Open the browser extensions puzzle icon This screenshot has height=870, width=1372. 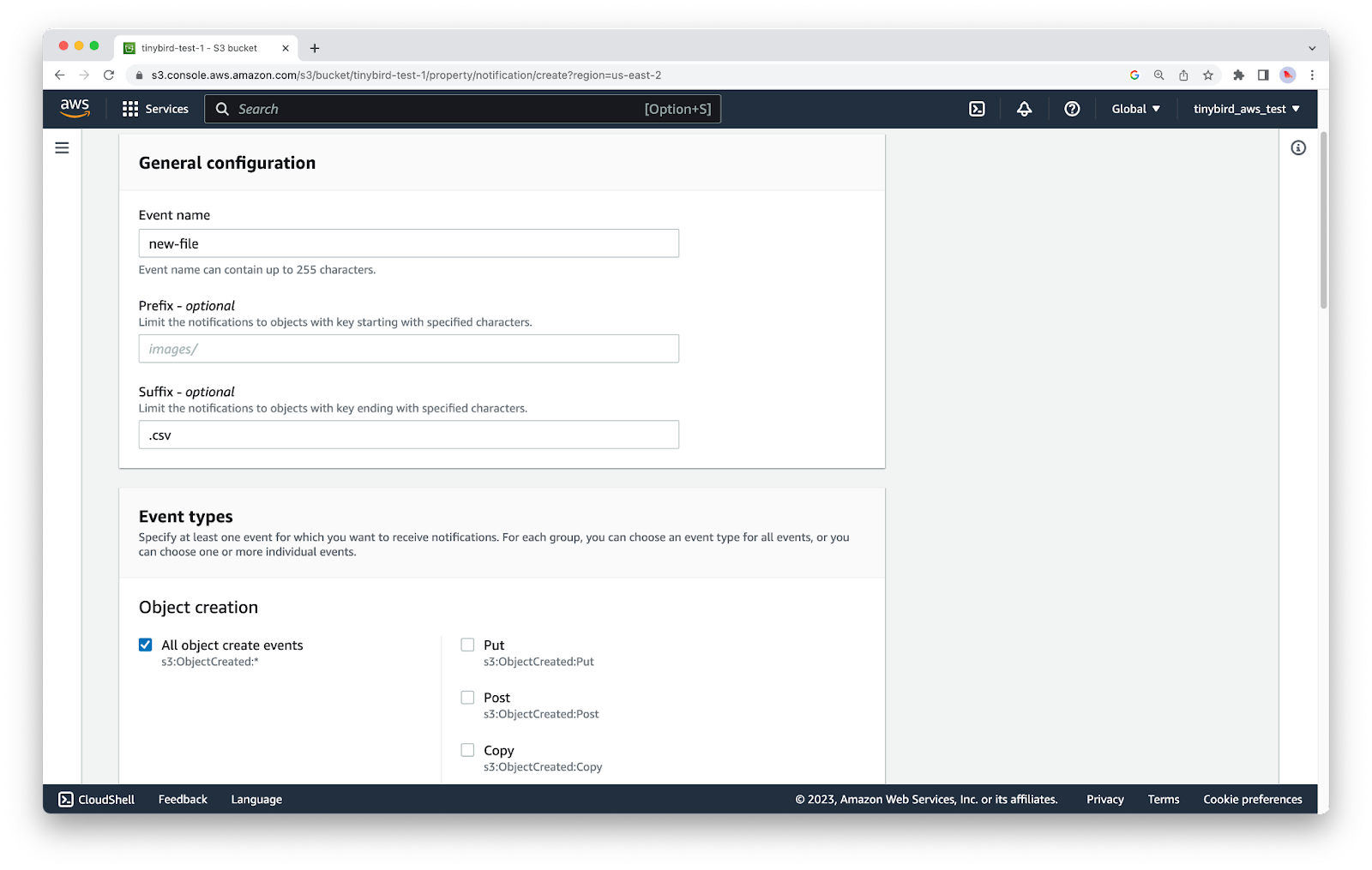click(1238, 75)
